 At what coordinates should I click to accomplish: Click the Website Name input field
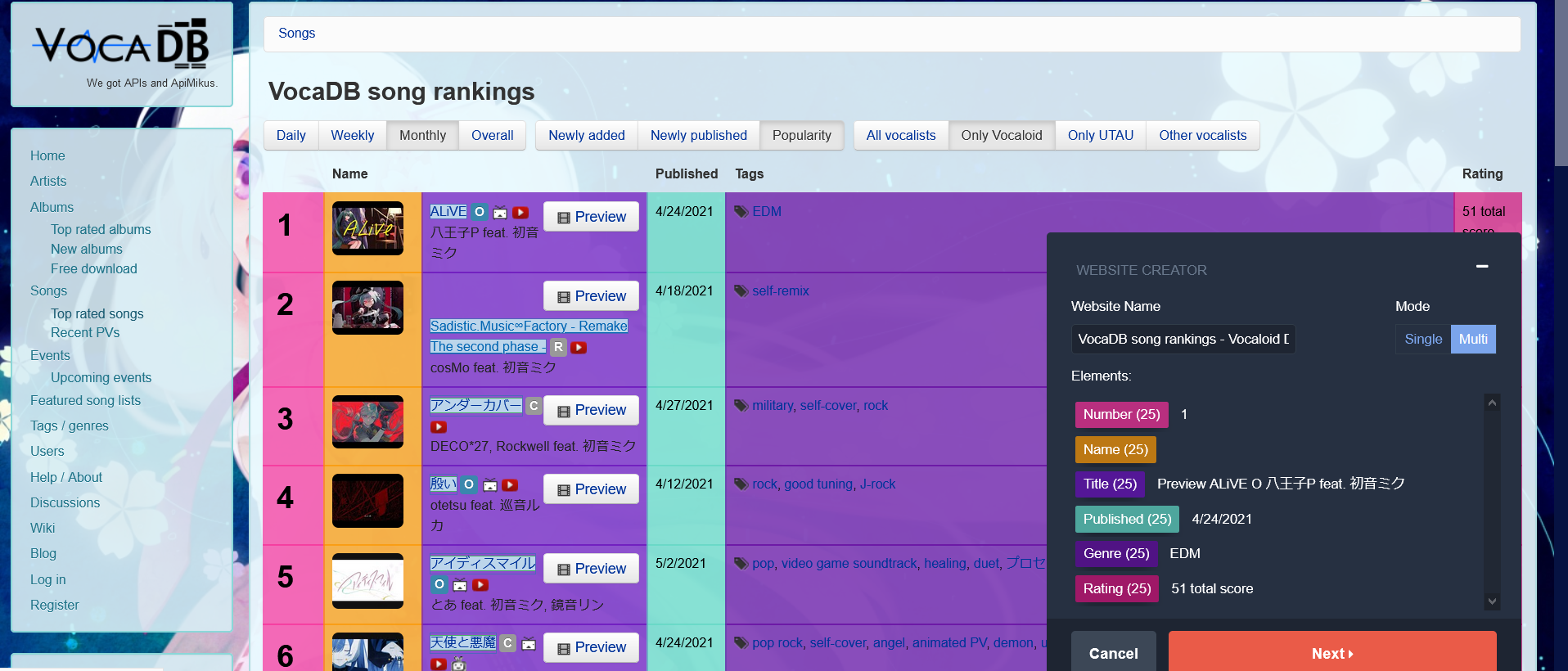click(x=1183, y=340)
